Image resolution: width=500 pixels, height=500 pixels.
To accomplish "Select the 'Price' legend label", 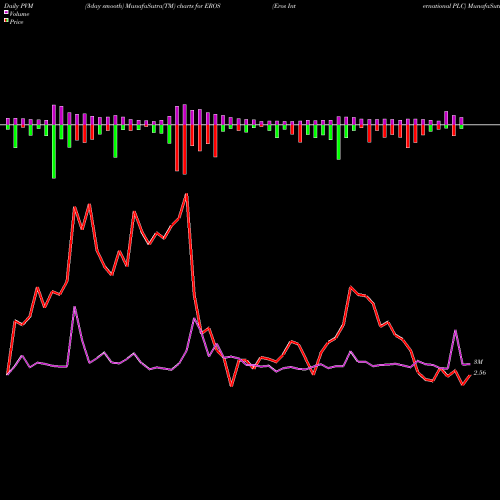I will [16, 22].
